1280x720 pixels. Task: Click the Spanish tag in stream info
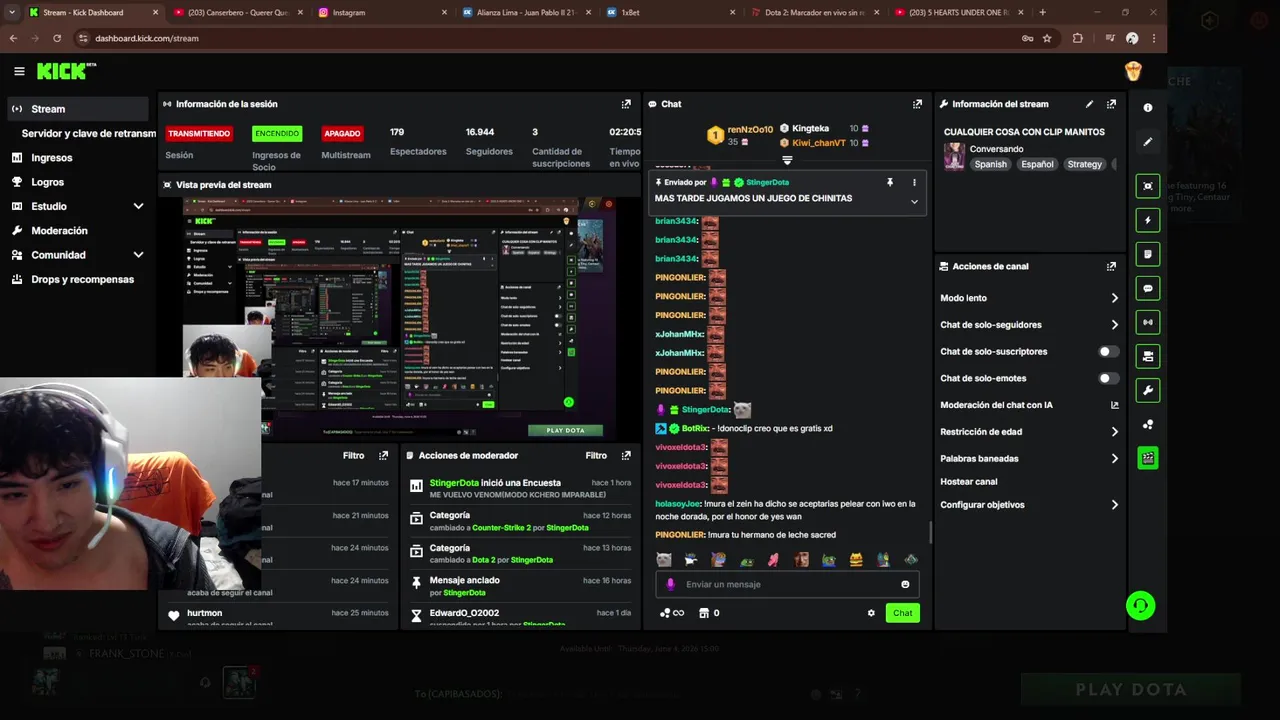coord(991,164)
